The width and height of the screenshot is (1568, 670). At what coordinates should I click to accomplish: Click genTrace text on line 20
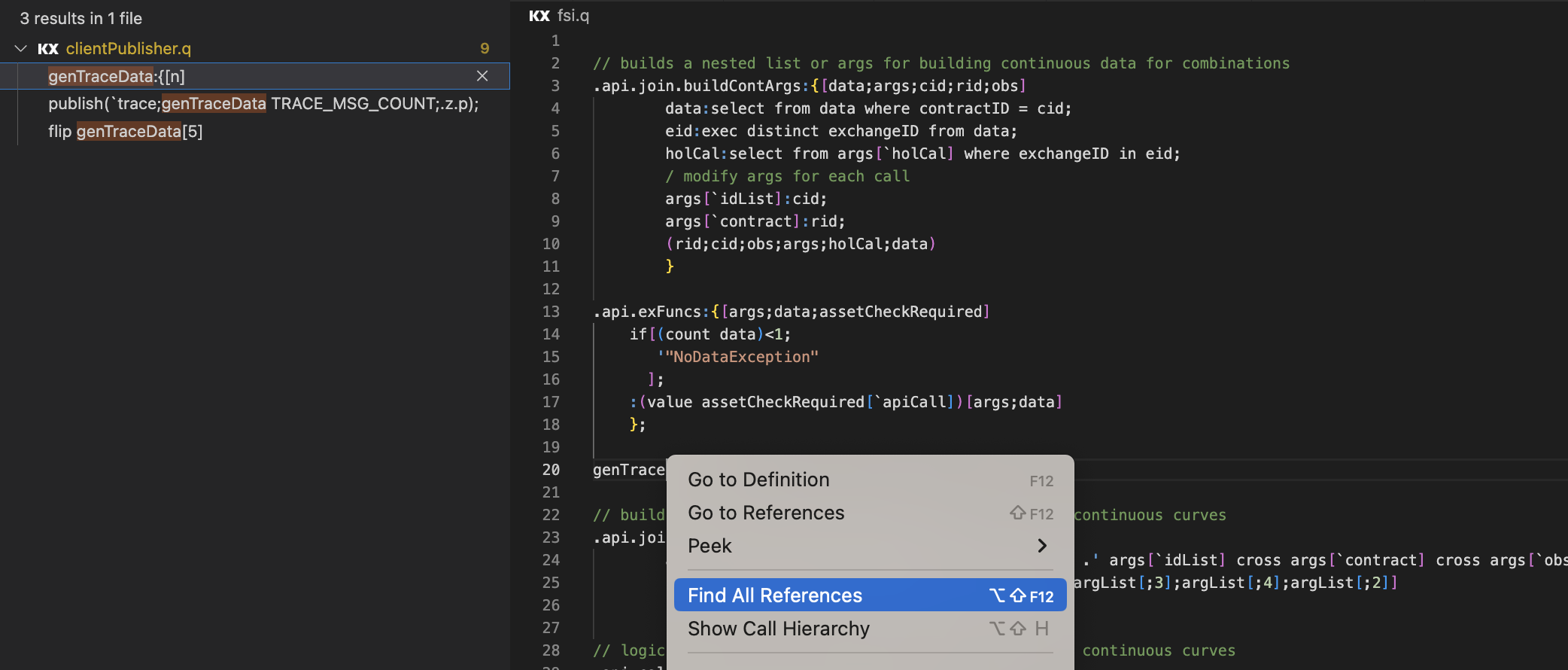628,470
